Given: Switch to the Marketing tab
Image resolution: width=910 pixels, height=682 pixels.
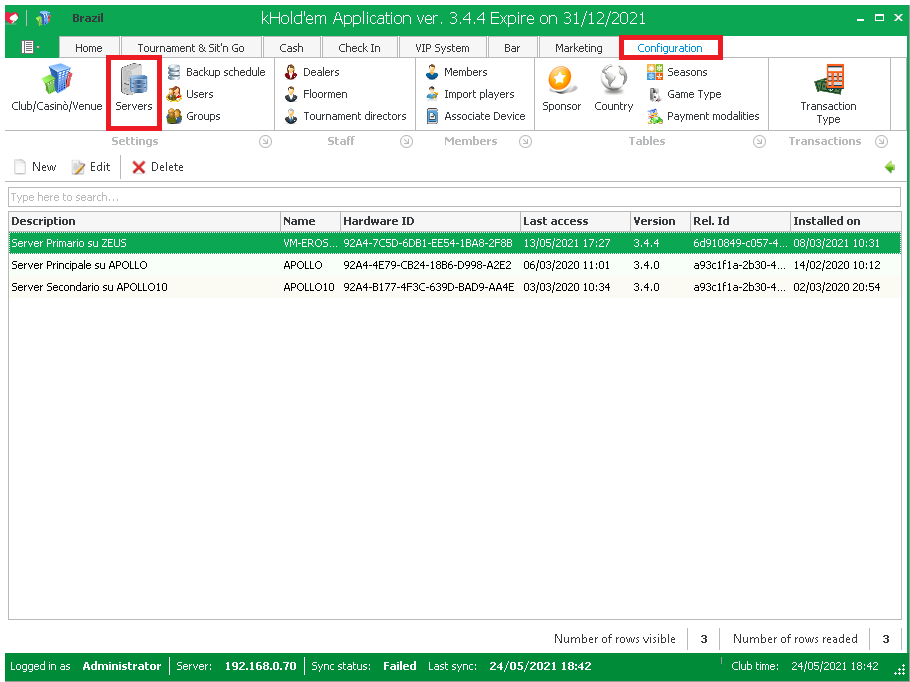Looking at the screenshot, I should 579,48.
